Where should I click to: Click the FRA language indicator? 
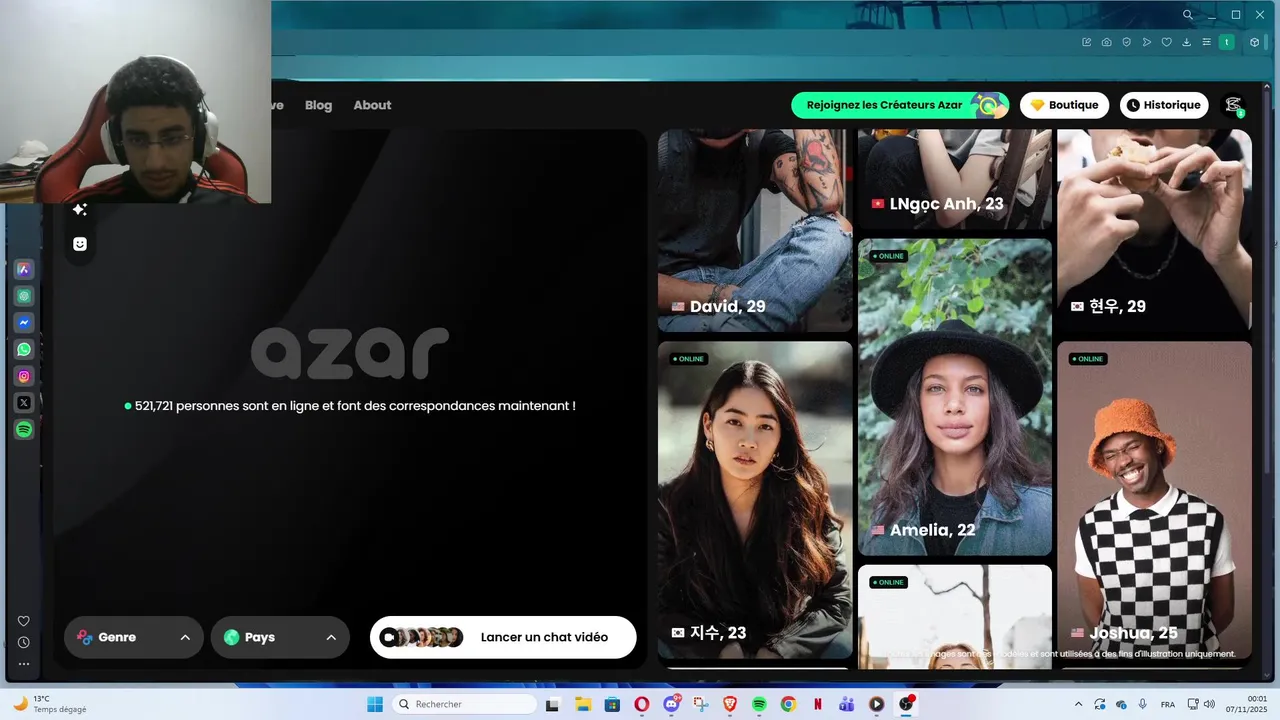pos(1168,704)
